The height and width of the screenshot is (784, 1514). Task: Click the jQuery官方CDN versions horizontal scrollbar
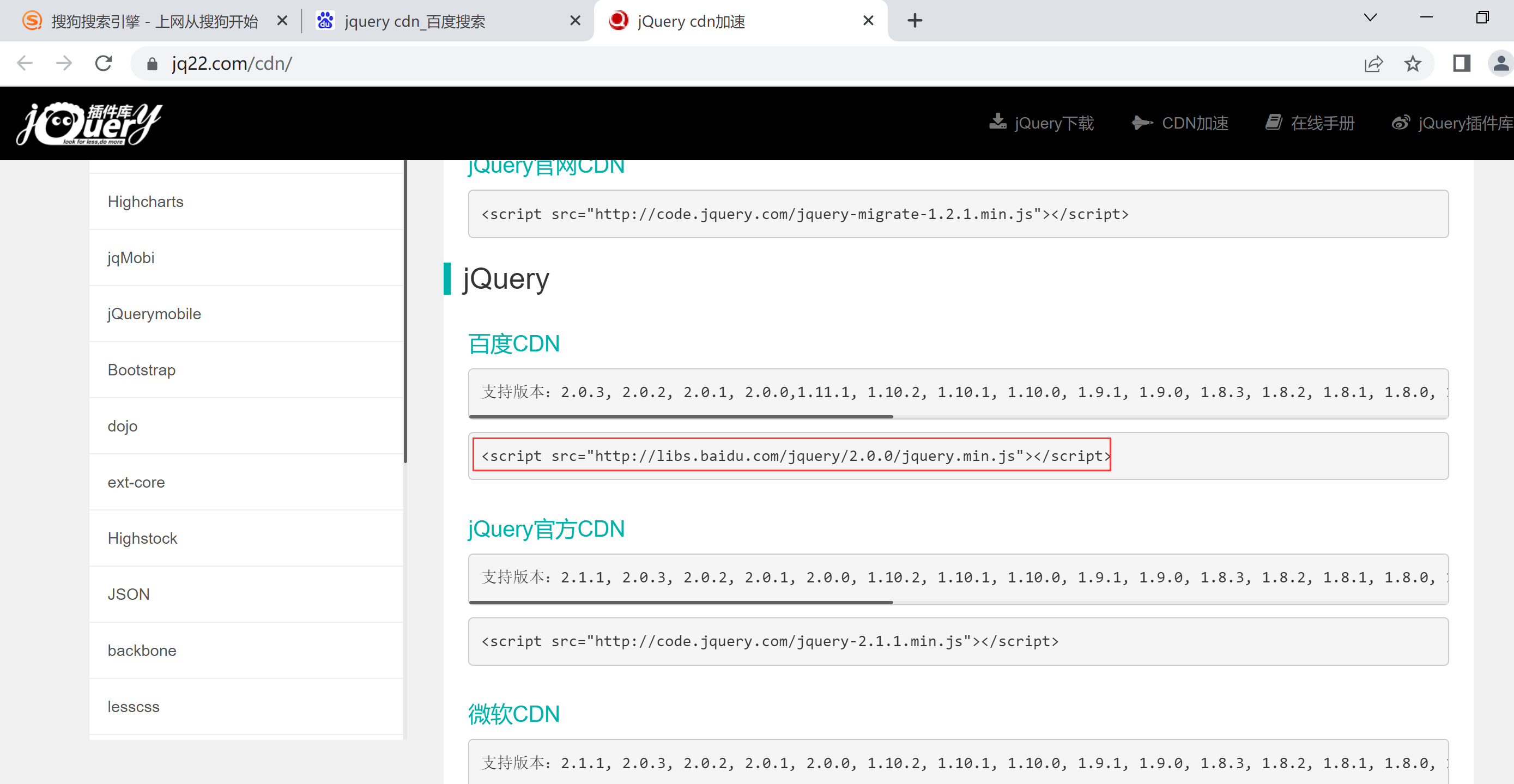point(681,603)
